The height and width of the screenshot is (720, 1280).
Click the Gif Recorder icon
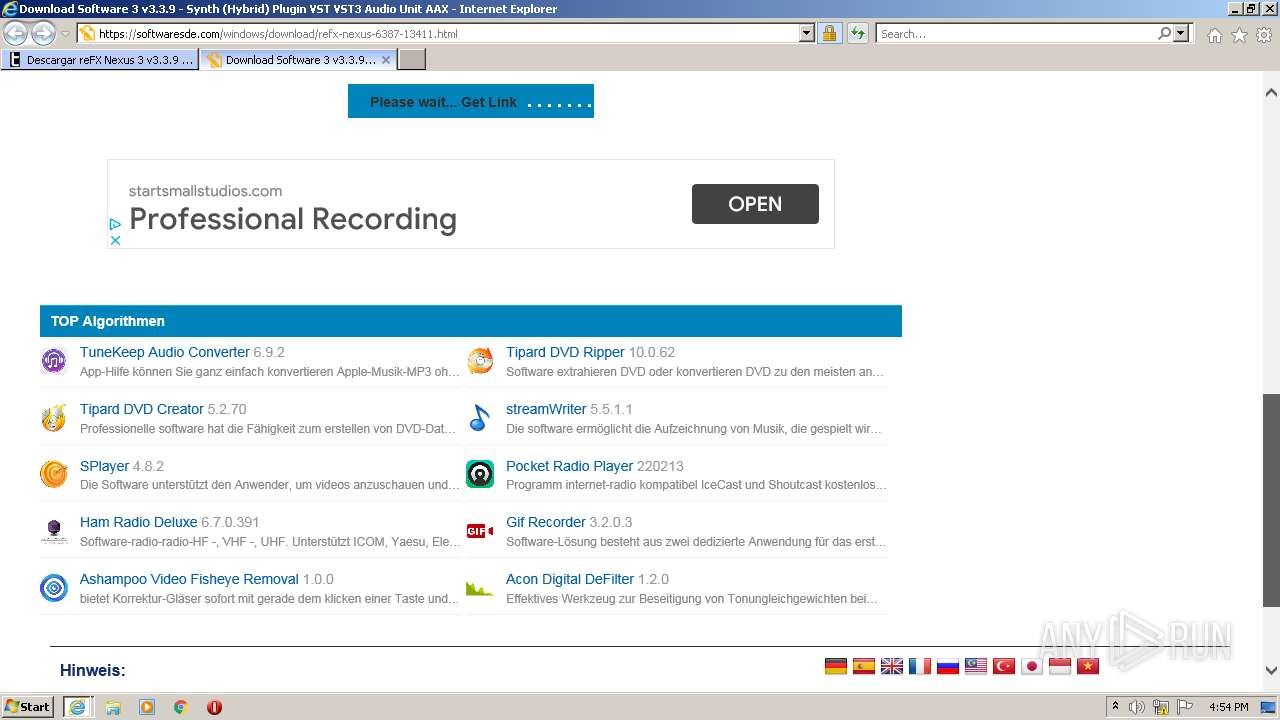[480, 531]
